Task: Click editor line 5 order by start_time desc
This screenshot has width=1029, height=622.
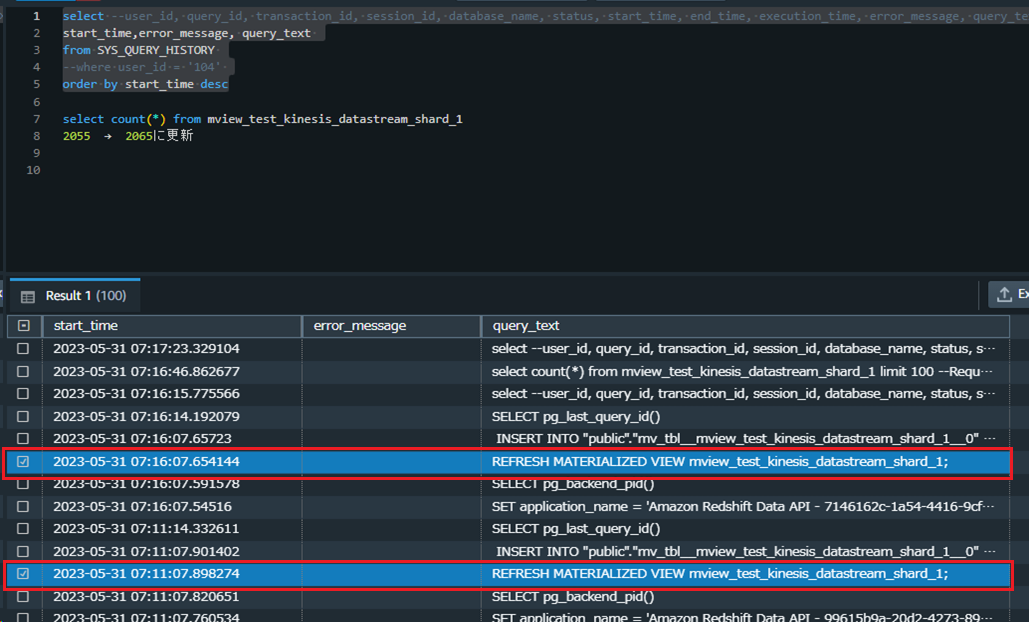Action: pyautogui.click(x=145, y=84)
